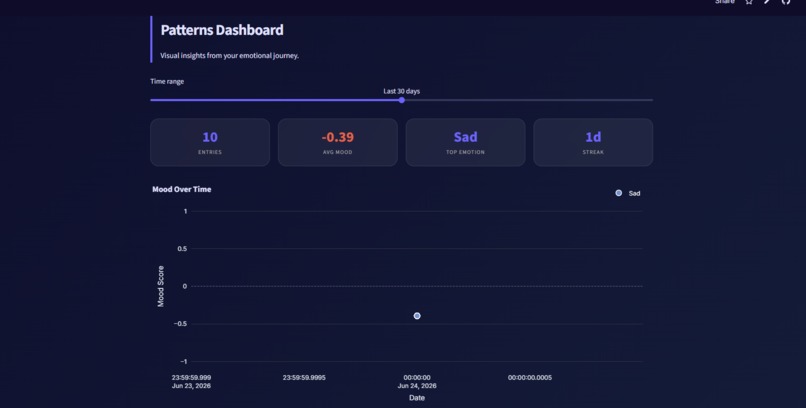Click the '0.5' y-axis tick label
The height and width of the screenshot is (408, 806).
pyautogui.click(x=181, y=249)
